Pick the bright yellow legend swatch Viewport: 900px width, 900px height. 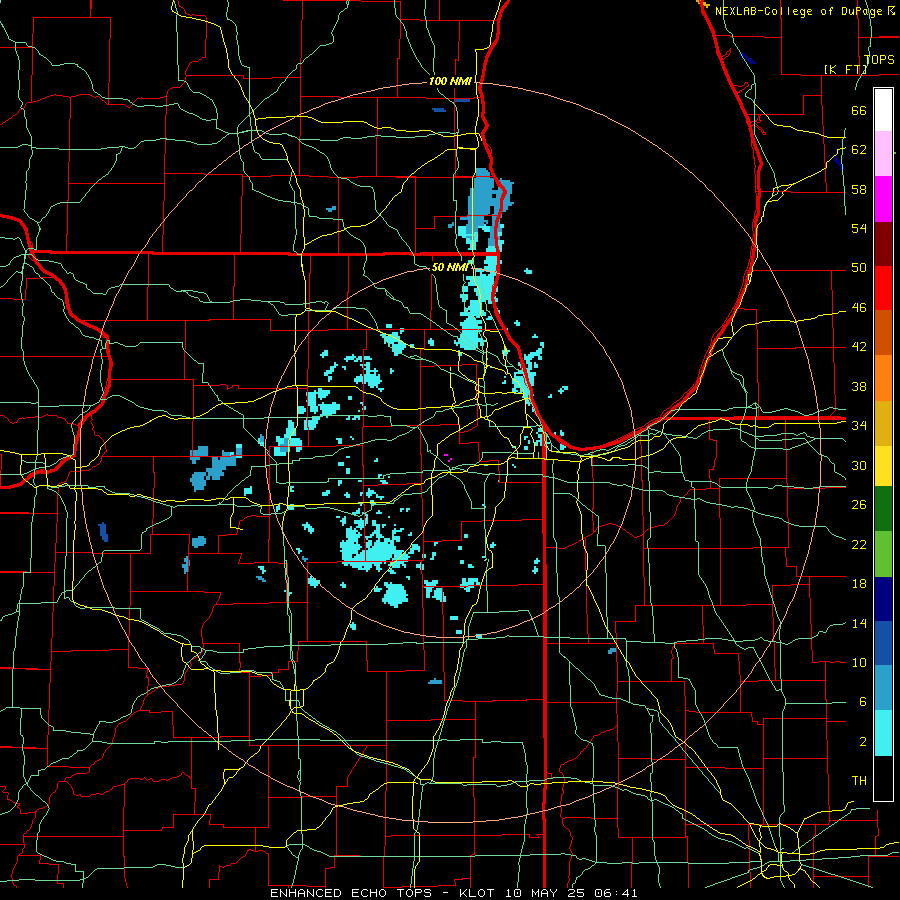[x=883, y=465]
